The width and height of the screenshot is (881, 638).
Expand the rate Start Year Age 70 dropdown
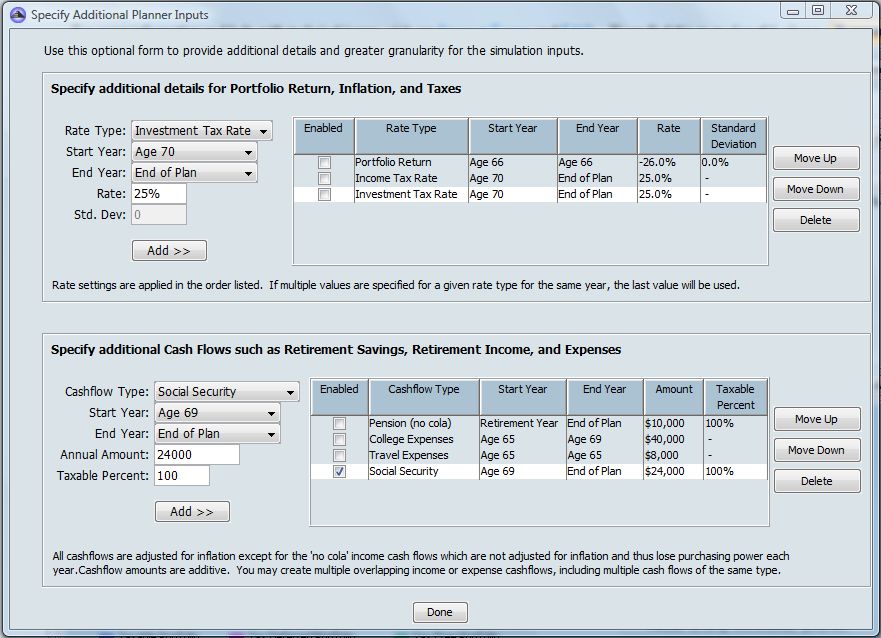pos(194,152)
